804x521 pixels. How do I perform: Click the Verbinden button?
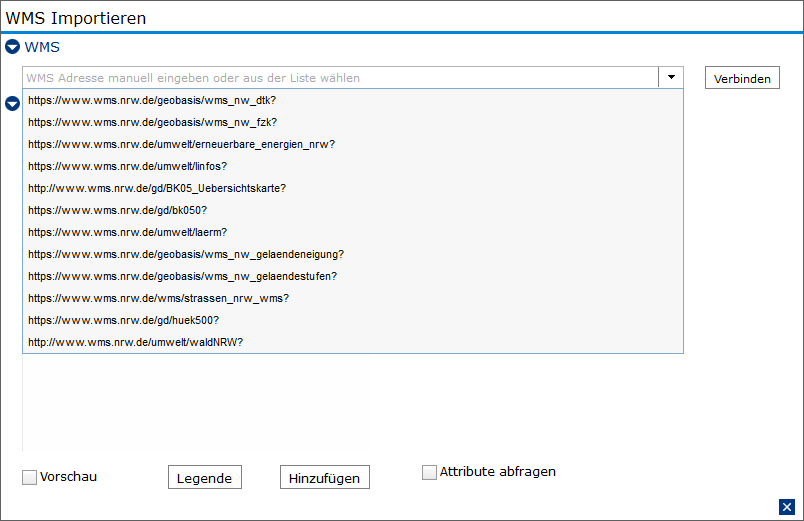(742, 78)
